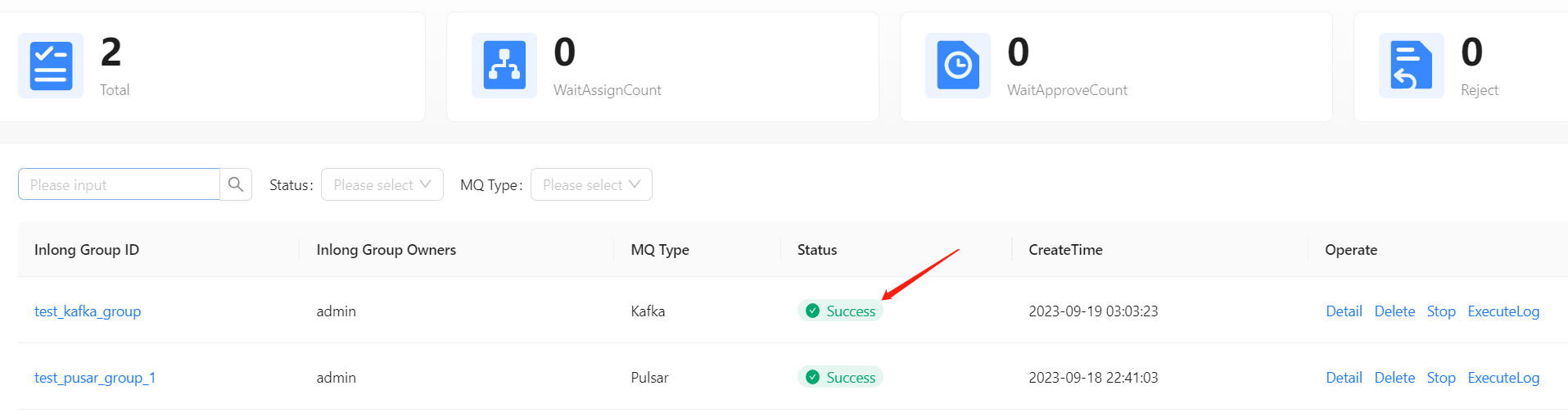Stop the test_pusar_group_1 group

[x=1441, y=378]
